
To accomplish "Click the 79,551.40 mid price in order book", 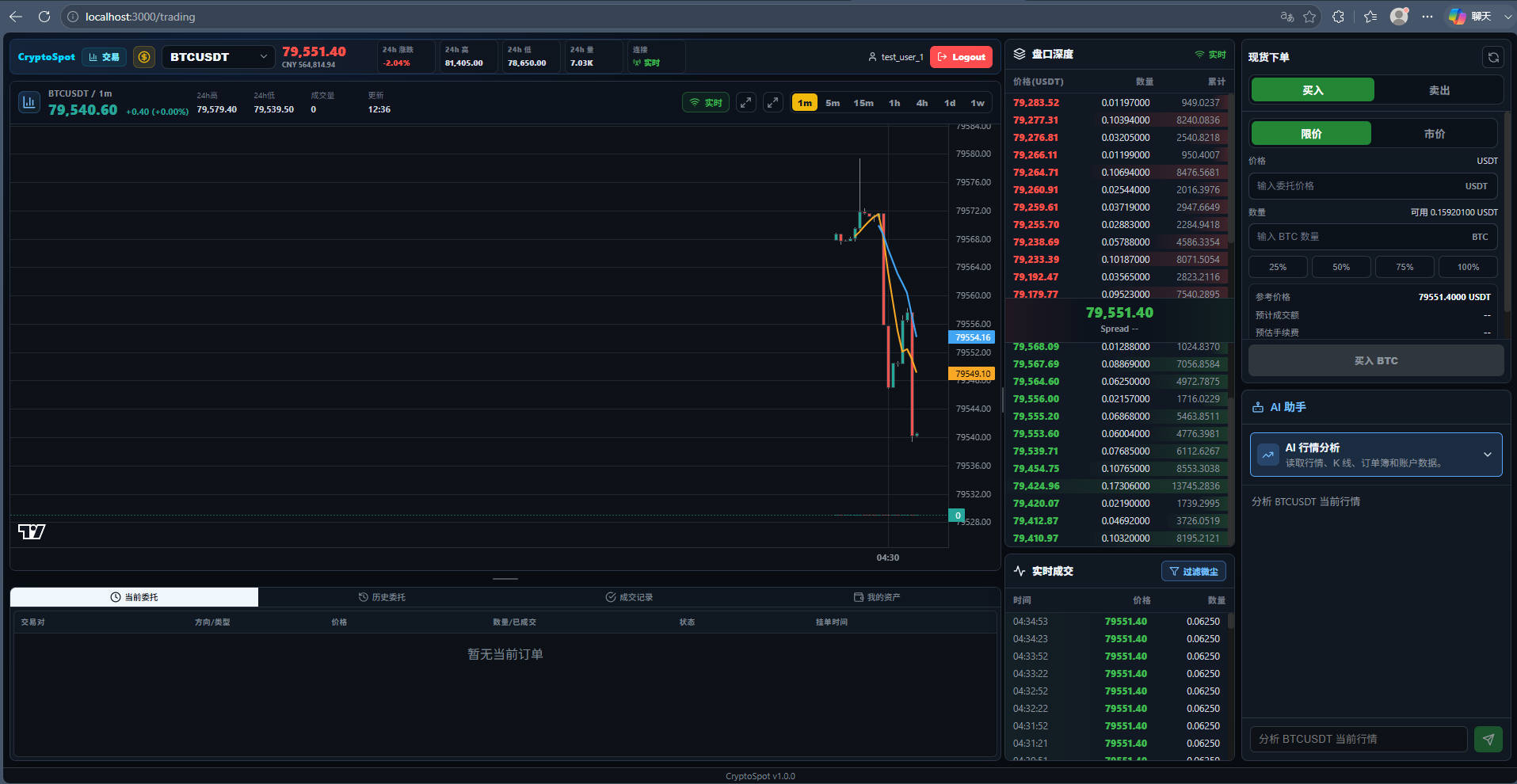I will (x=1119, y=313).
